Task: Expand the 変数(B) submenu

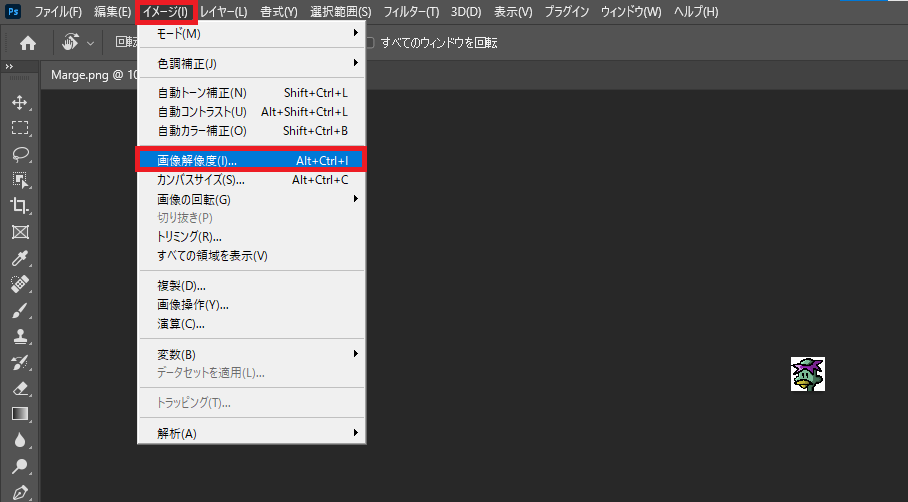Action: [251, 354]
